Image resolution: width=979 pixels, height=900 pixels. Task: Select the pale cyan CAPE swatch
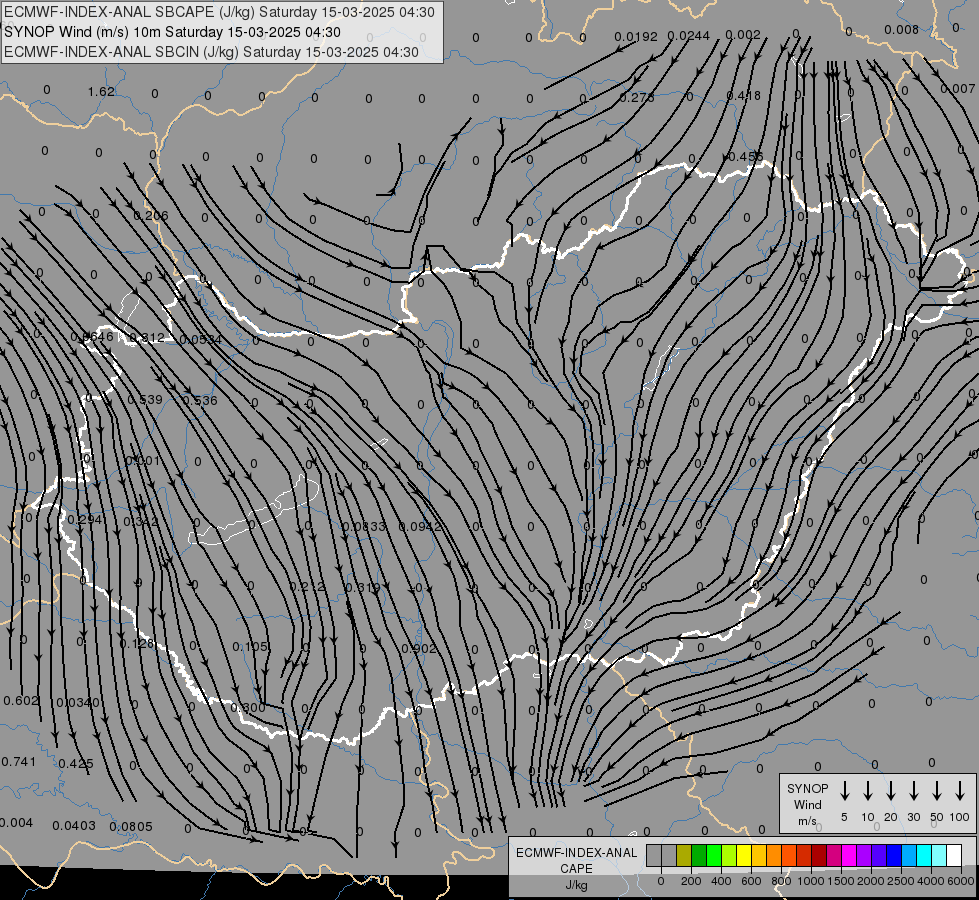pyautogui.click(x=938, y=855)
